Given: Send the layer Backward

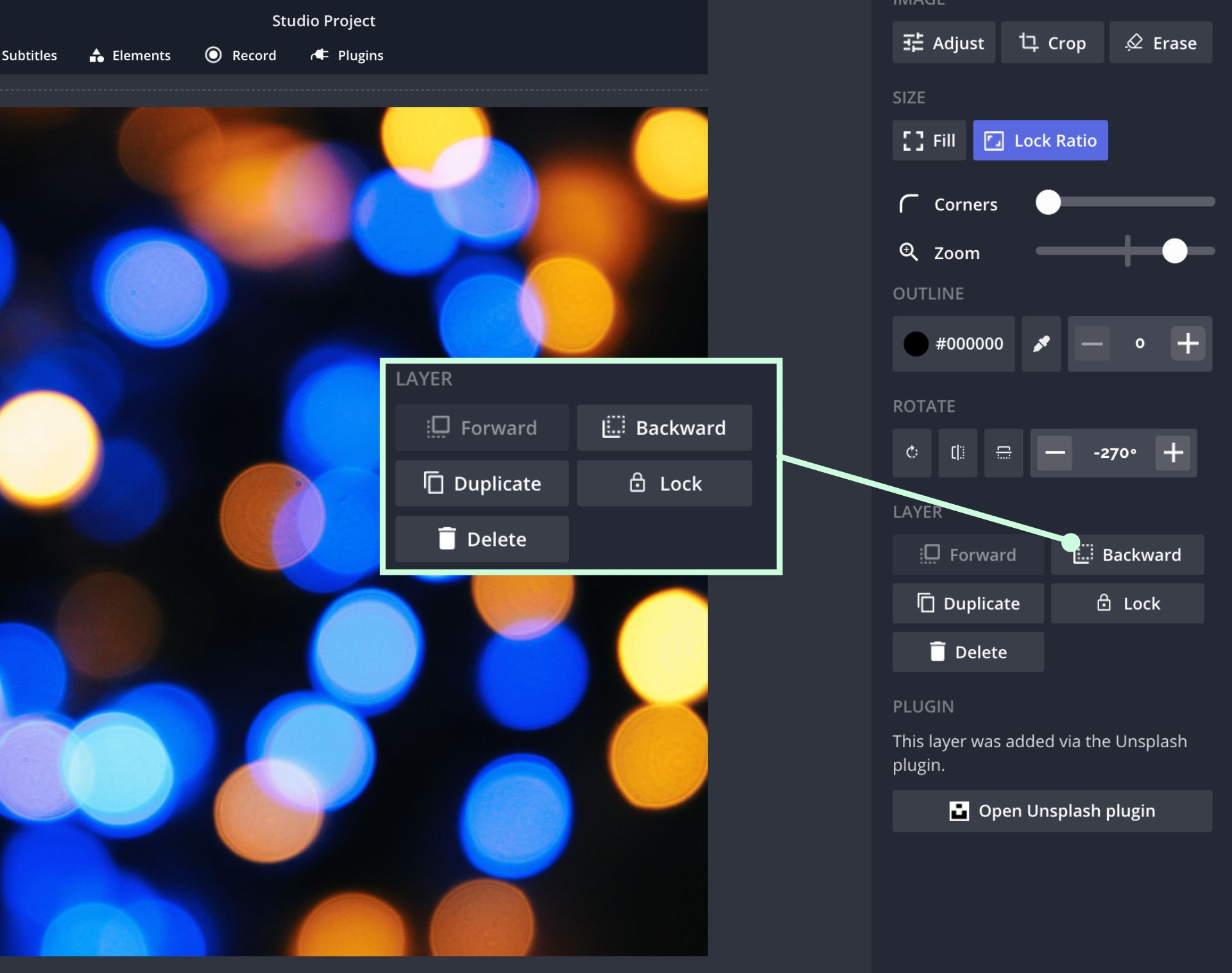Looking at the screenshot, I should (1127, 555).
